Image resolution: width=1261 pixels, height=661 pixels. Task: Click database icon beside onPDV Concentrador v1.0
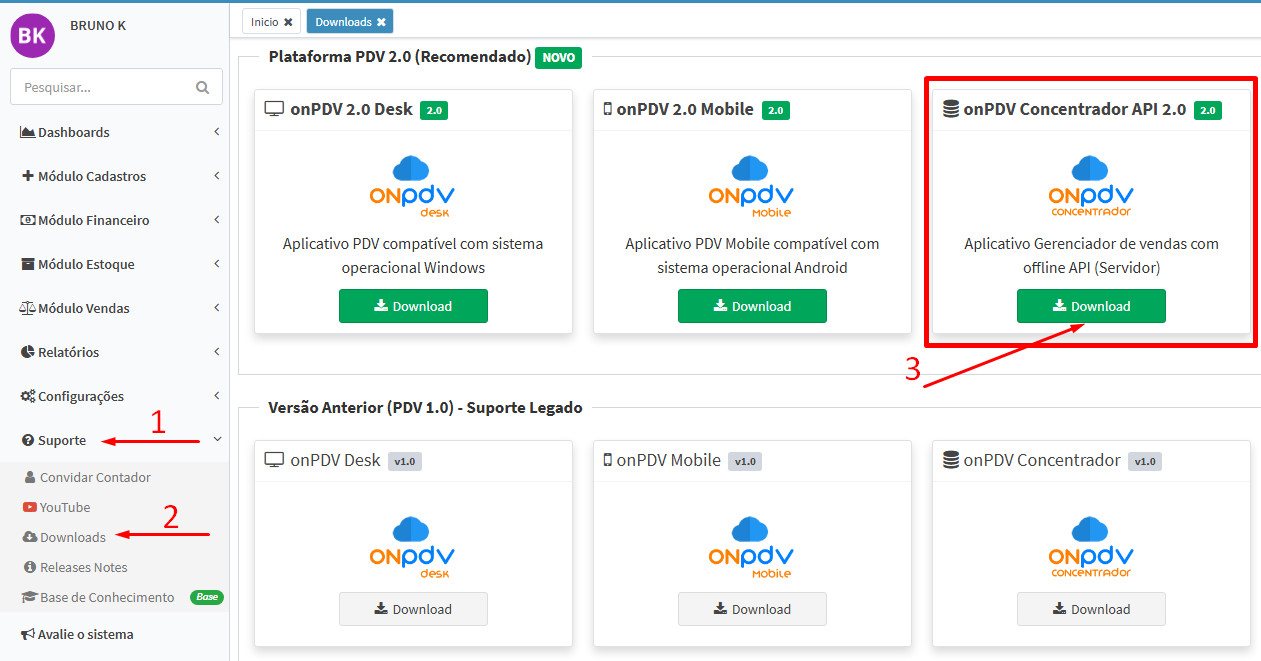pyautogui.click(x=951, y=460)
